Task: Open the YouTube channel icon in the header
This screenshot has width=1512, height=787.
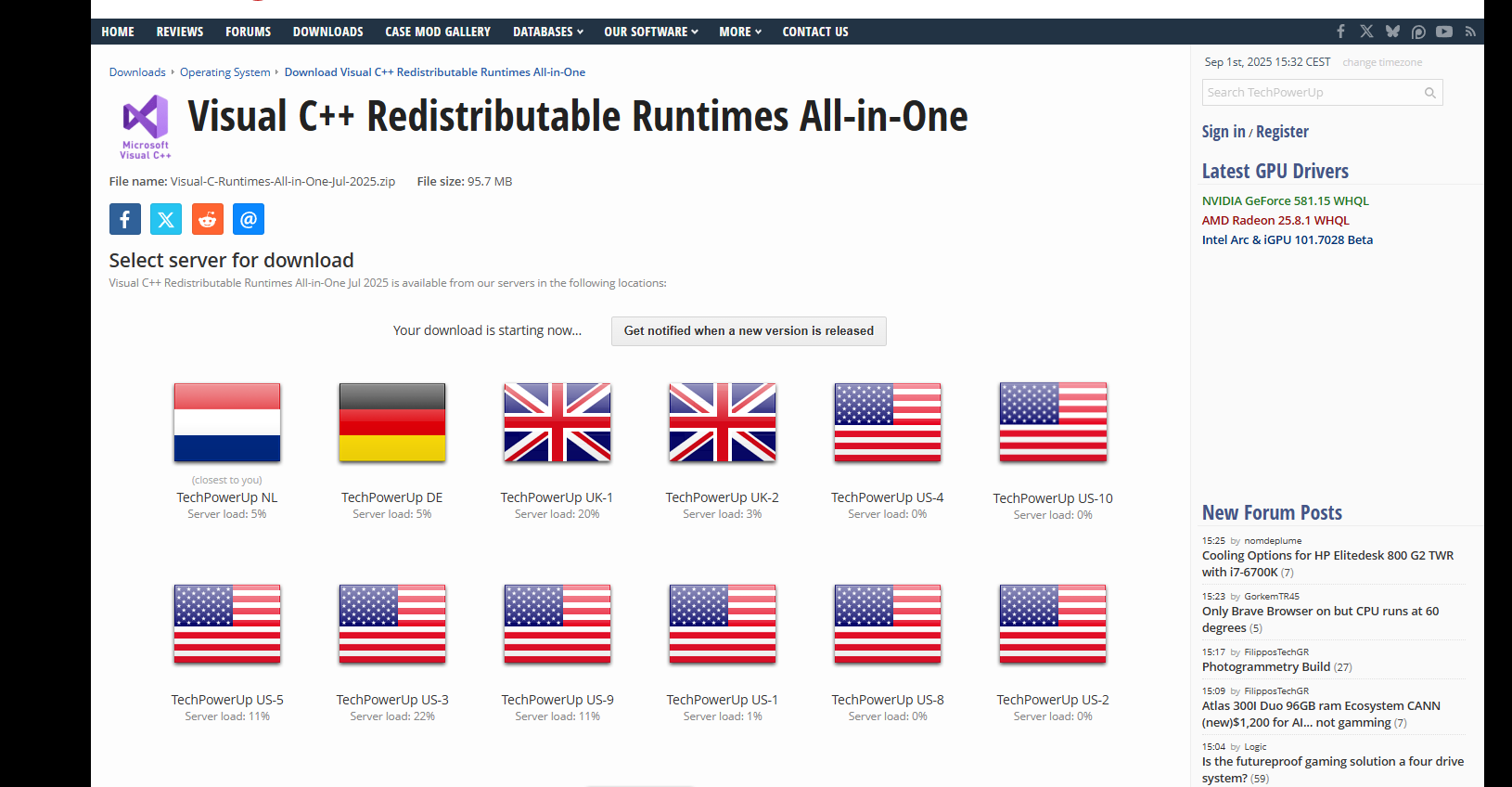Action: pyautogui.click(x=1444, y=32)
